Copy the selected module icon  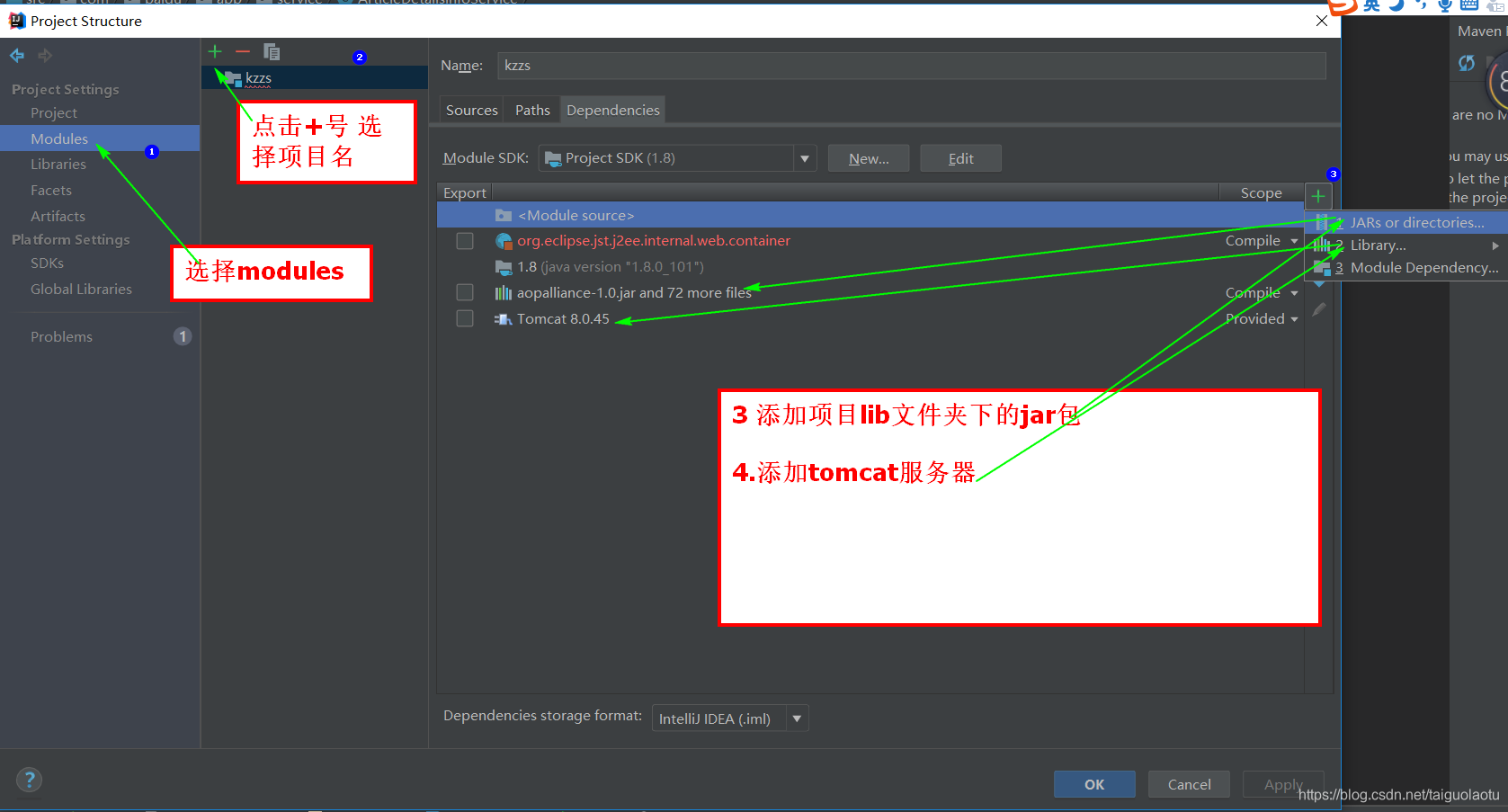pyautogui.click(x=272, y=51)
